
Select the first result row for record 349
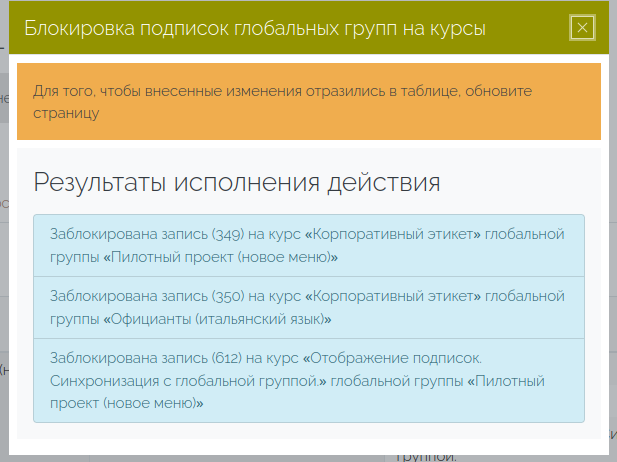coord(309,245)
